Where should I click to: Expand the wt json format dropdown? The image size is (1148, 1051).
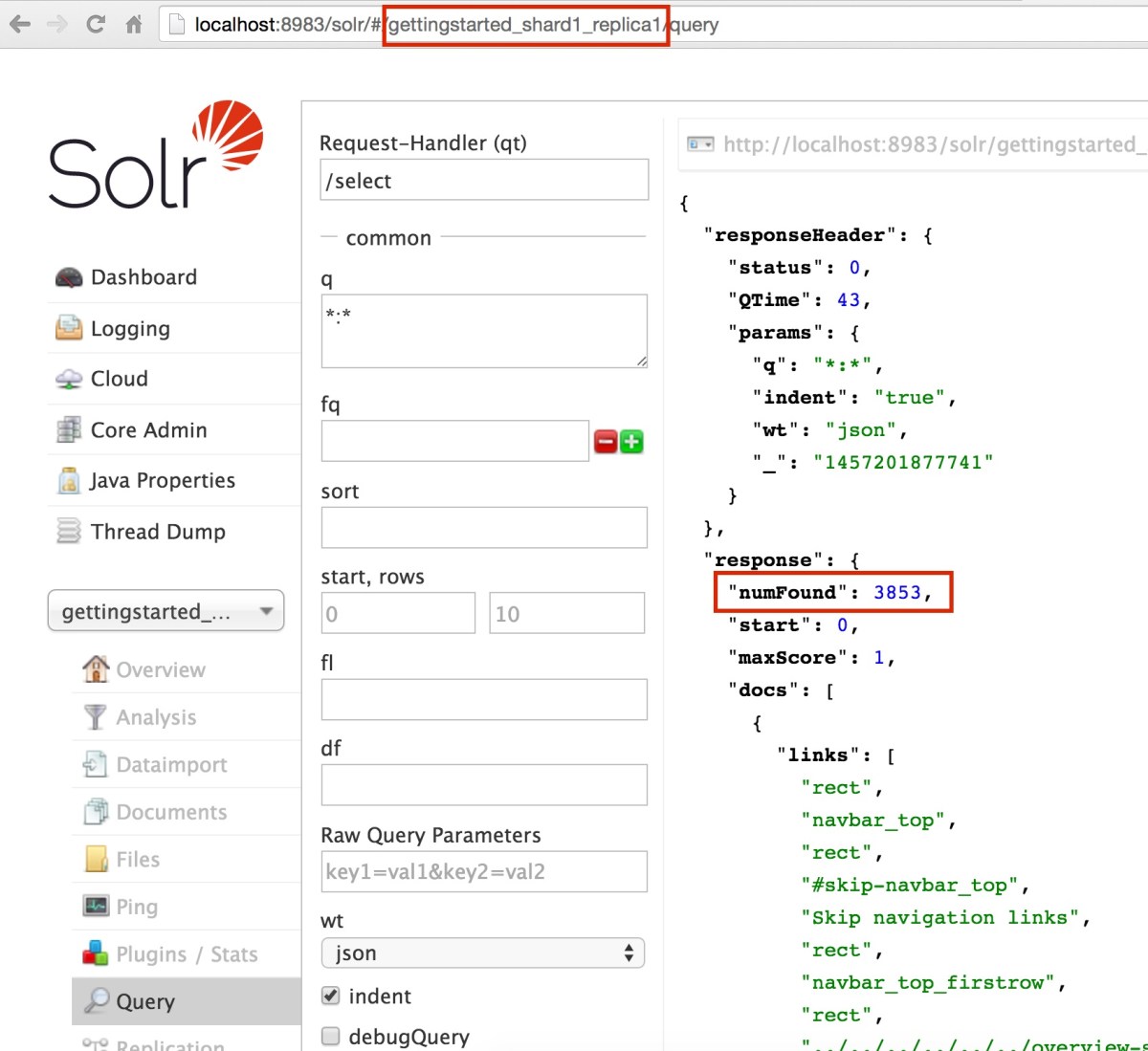coord(483,952)
